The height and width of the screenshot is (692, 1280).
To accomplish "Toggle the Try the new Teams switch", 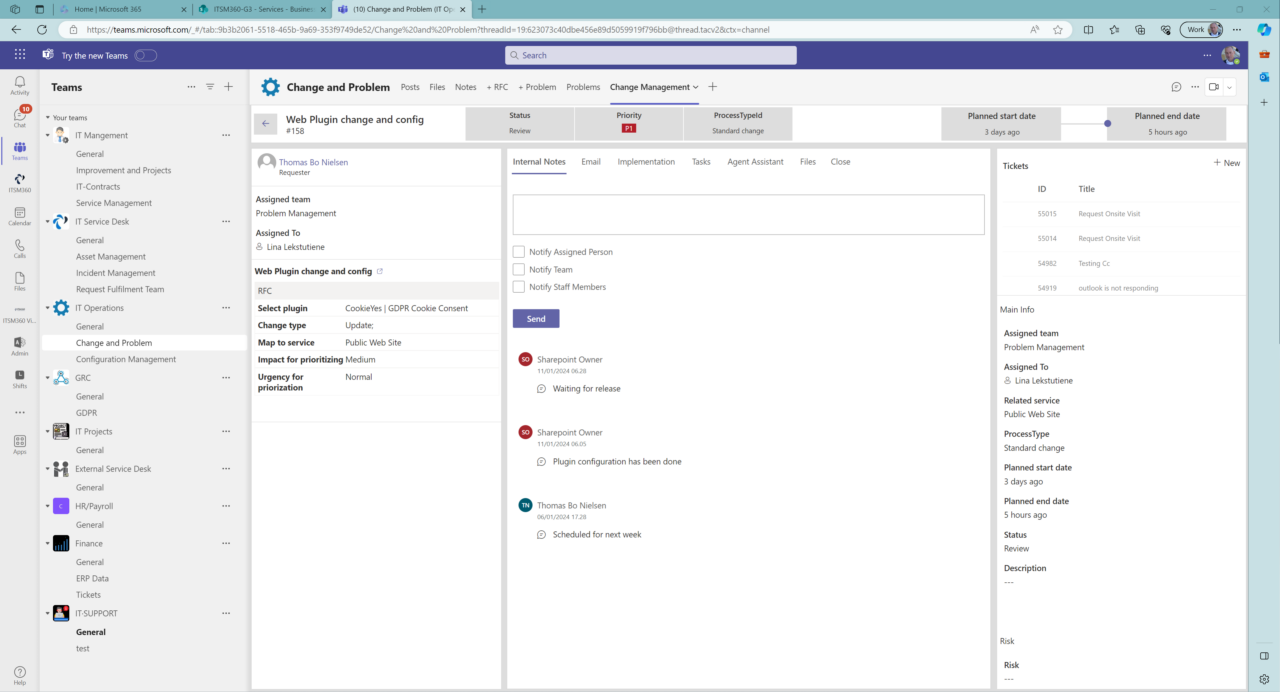I will click(145, 55).
